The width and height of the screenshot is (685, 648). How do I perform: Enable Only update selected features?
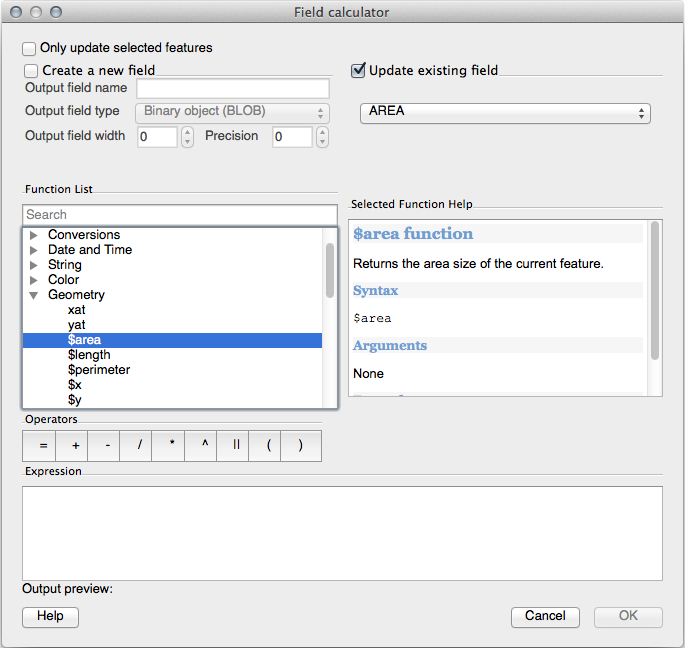[x=30, y=48]
